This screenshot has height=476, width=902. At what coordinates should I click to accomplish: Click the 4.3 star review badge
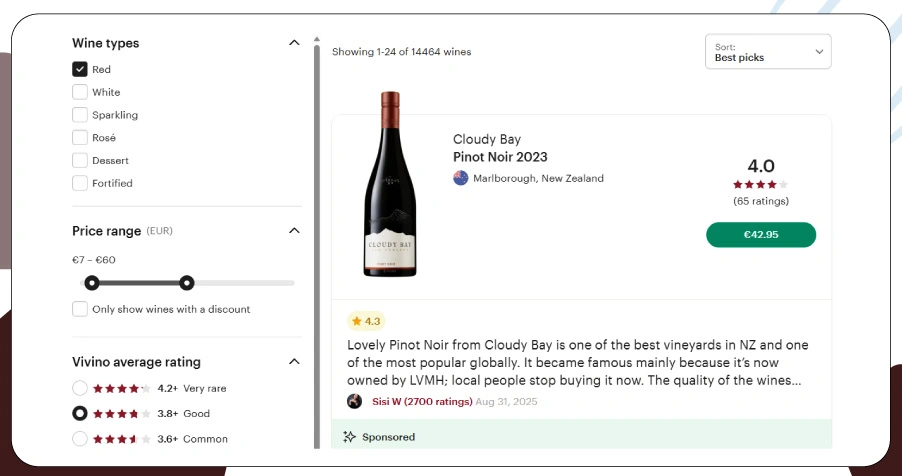(365, 321)
